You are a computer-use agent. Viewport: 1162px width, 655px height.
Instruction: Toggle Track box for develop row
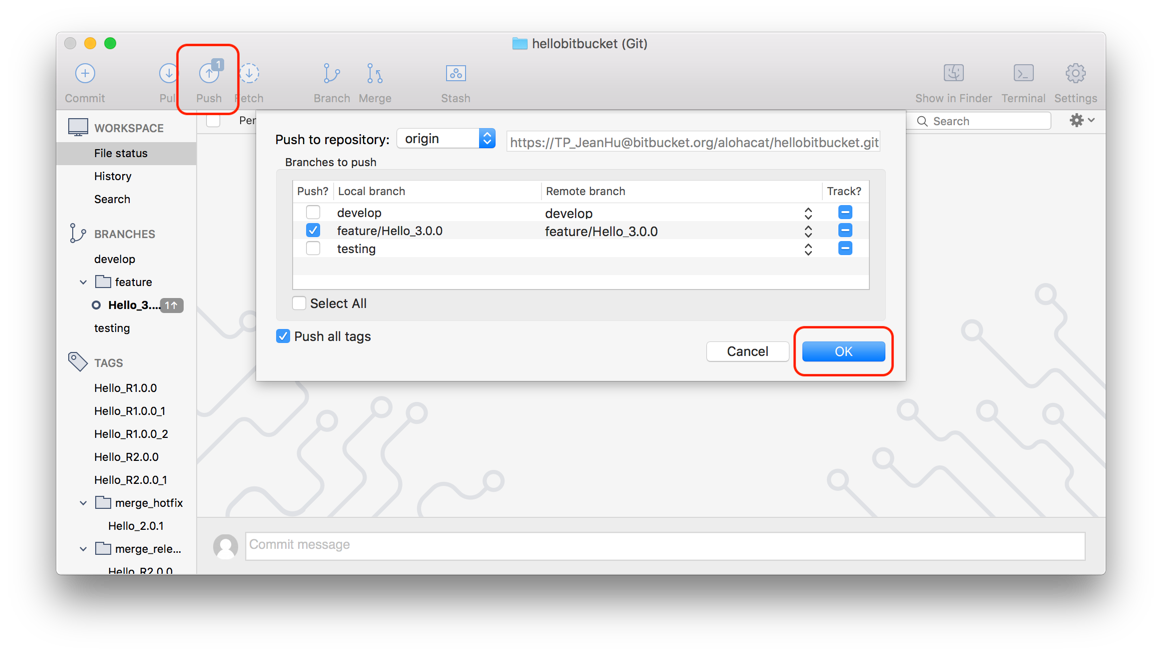[845, 213]
